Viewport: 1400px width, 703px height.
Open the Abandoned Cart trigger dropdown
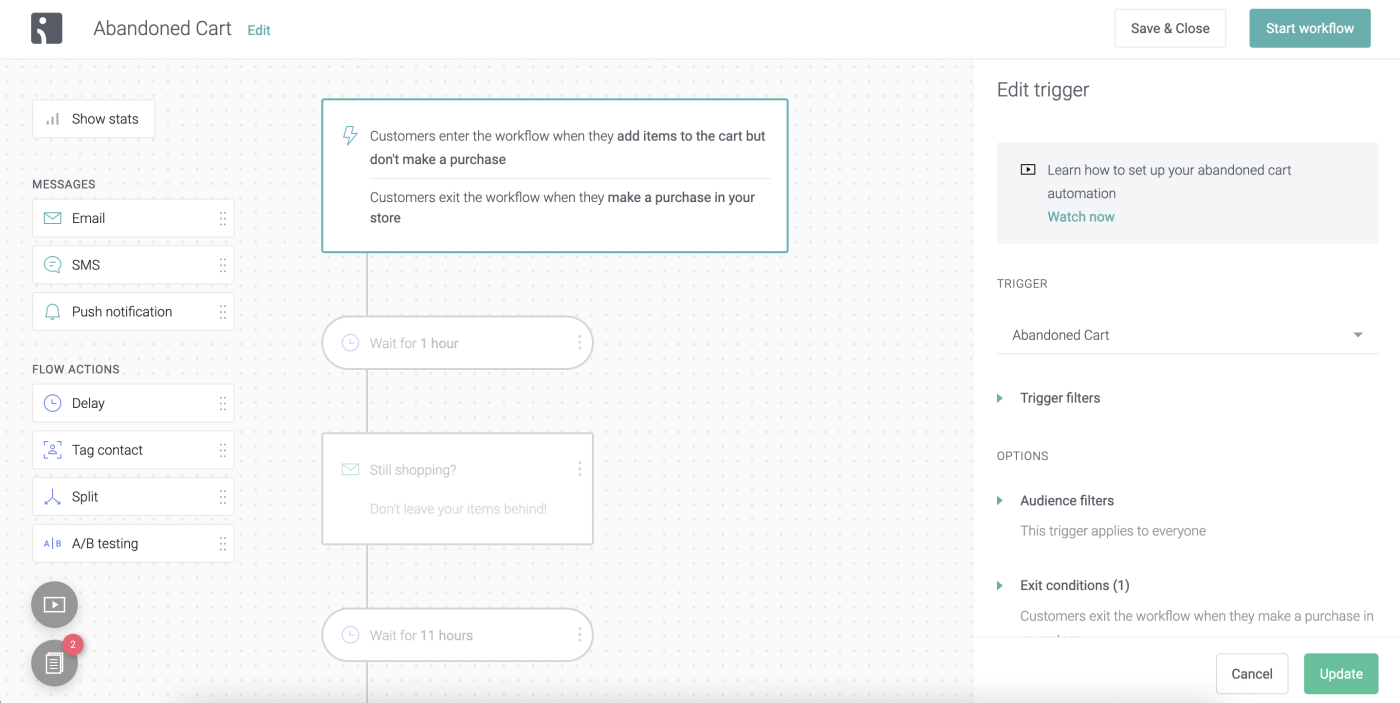pyautogui.click(x=1187, y=335)
